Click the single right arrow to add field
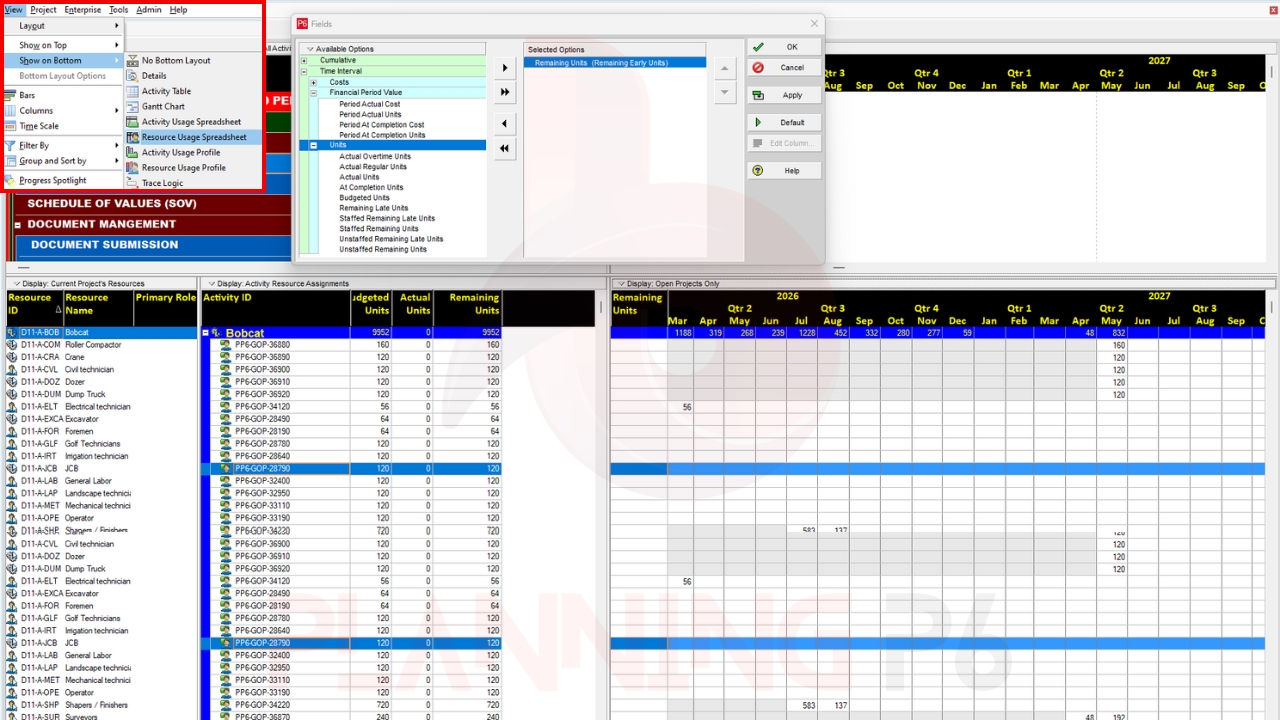 (504, 68)
